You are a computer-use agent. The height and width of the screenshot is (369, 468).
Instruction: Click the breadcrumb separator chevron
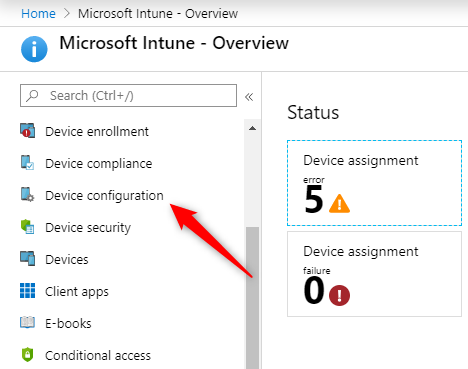tap(67, 13)
